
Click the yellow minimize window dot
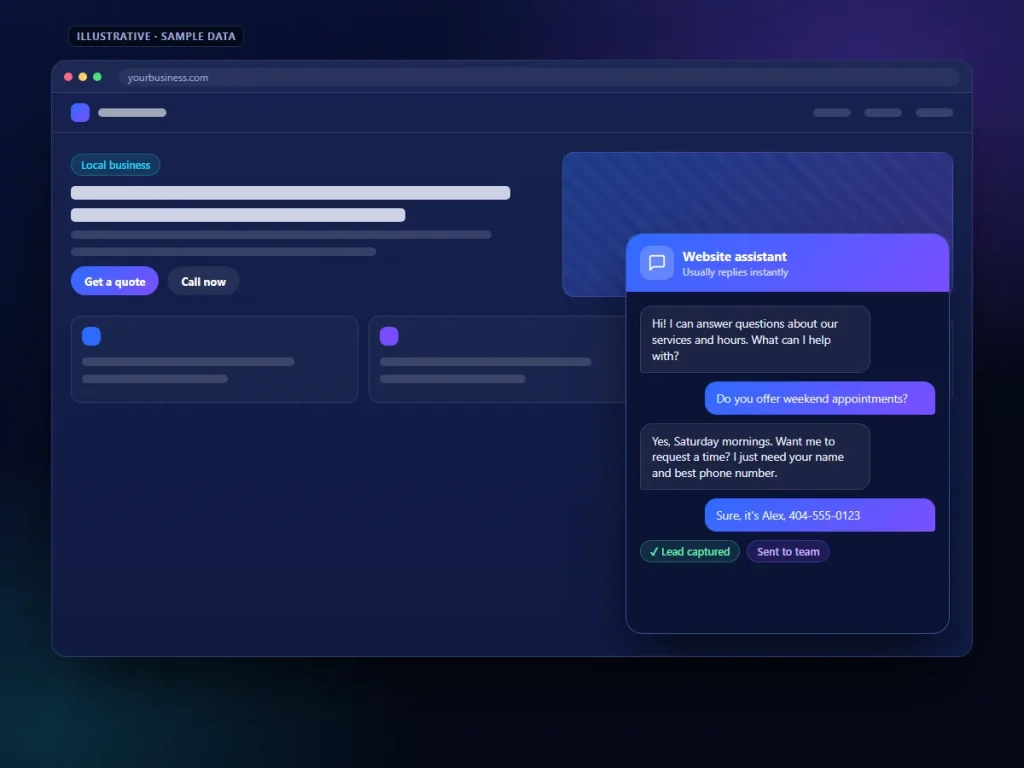[83, 77]
